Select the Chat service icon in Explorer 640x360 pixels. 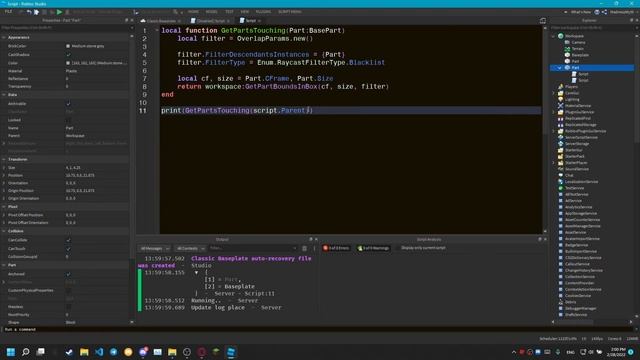pos(561,175)
